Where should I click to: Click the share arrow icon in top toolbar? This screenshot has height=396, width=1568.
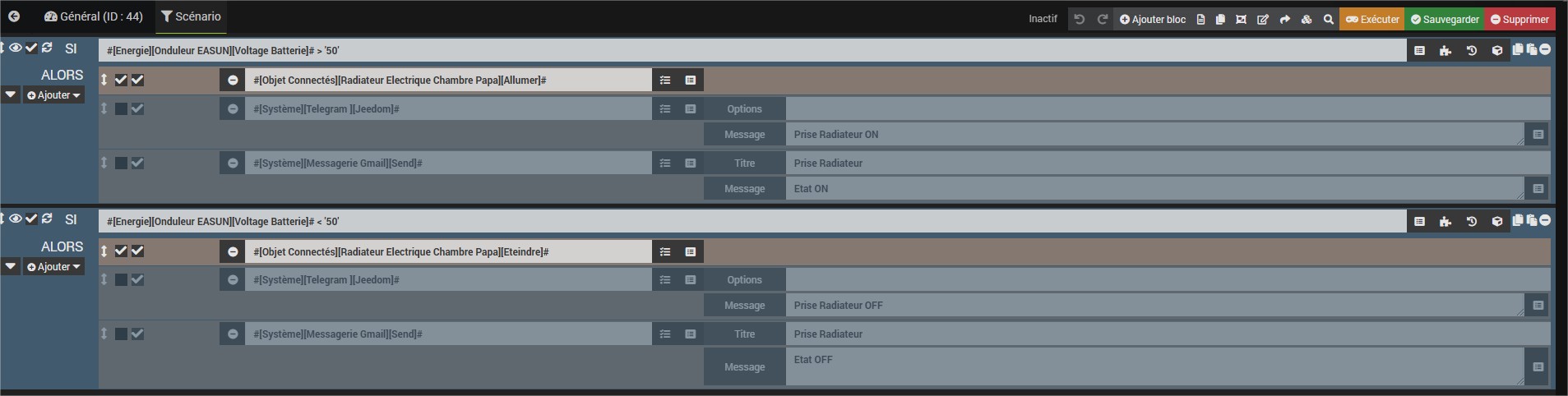tap(1284, 19)
